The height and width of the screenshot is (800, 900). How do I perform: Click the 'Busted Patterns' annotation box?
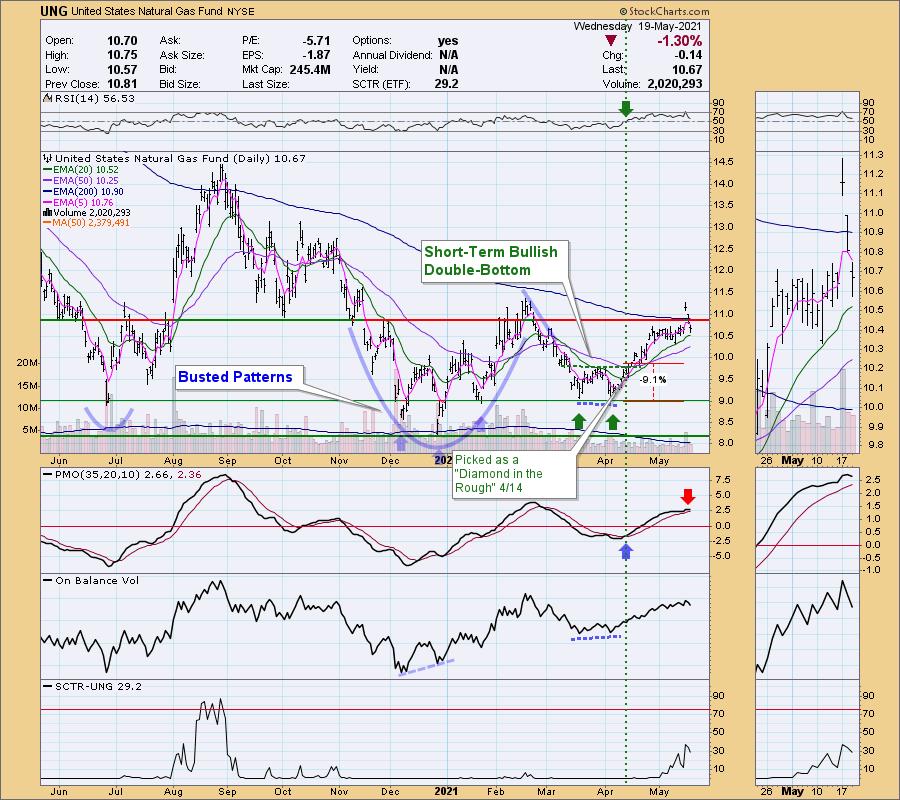point(238,377)
